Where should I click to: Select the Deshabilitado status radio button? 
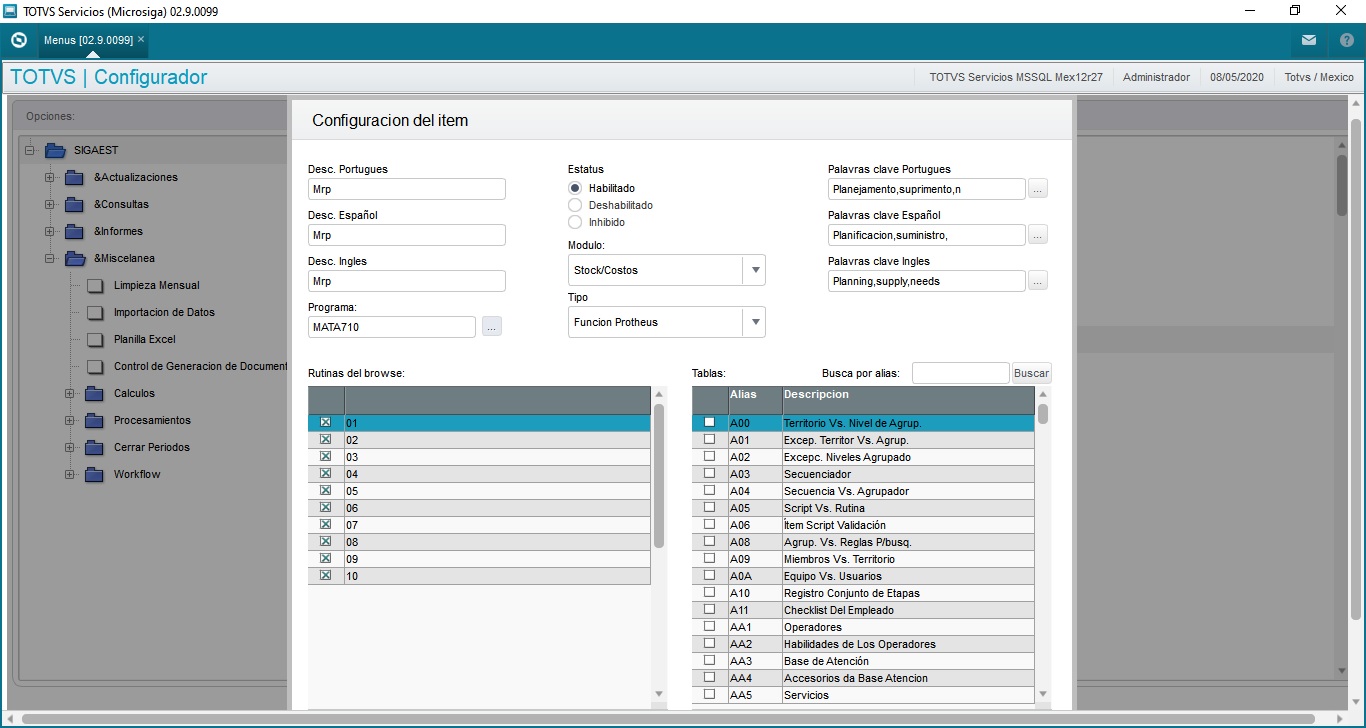(x=575, y=205)
